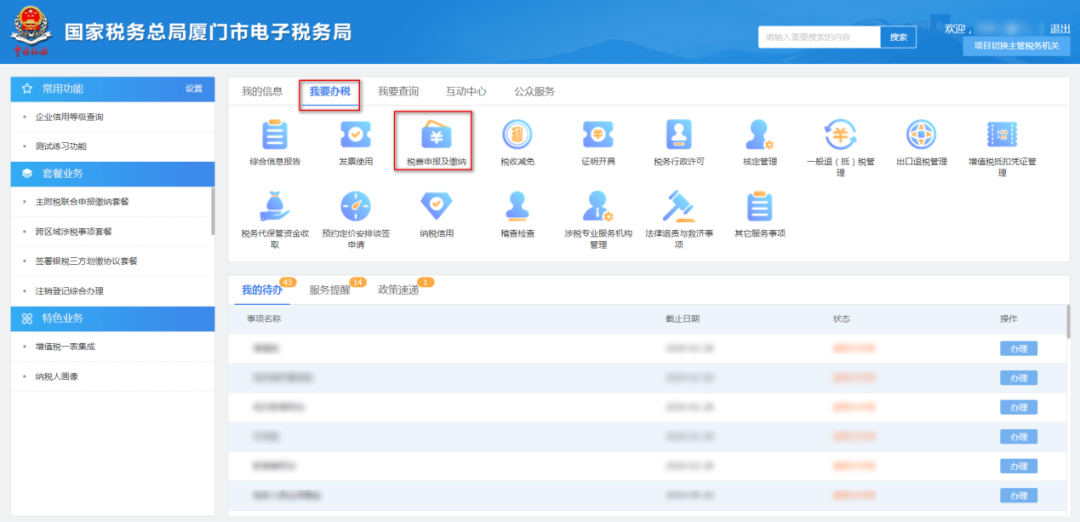Click 出口退税管理 globe icon

921,135
